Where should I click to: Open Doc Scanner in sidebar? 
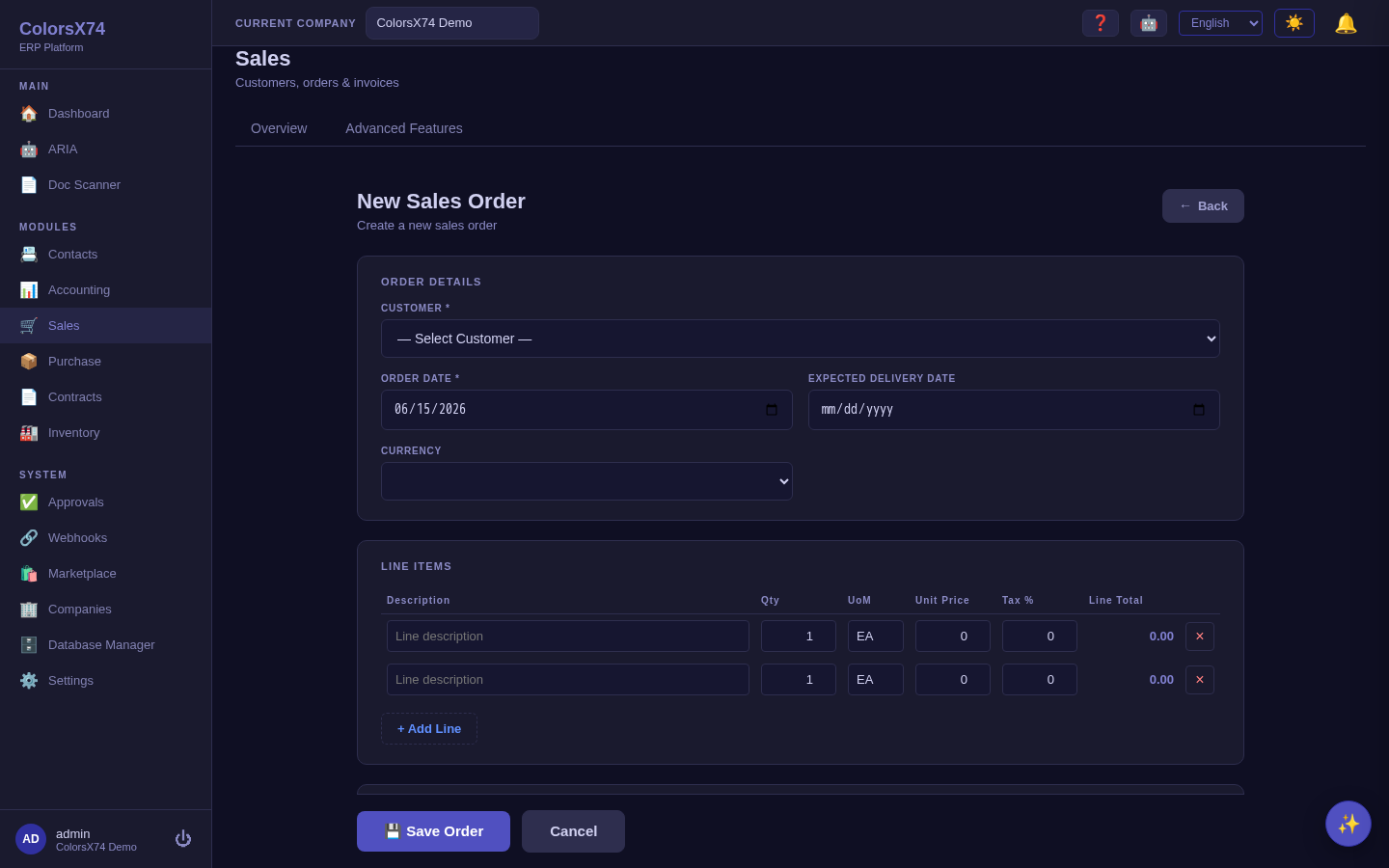pyautogui.click(x=105, y=185)
